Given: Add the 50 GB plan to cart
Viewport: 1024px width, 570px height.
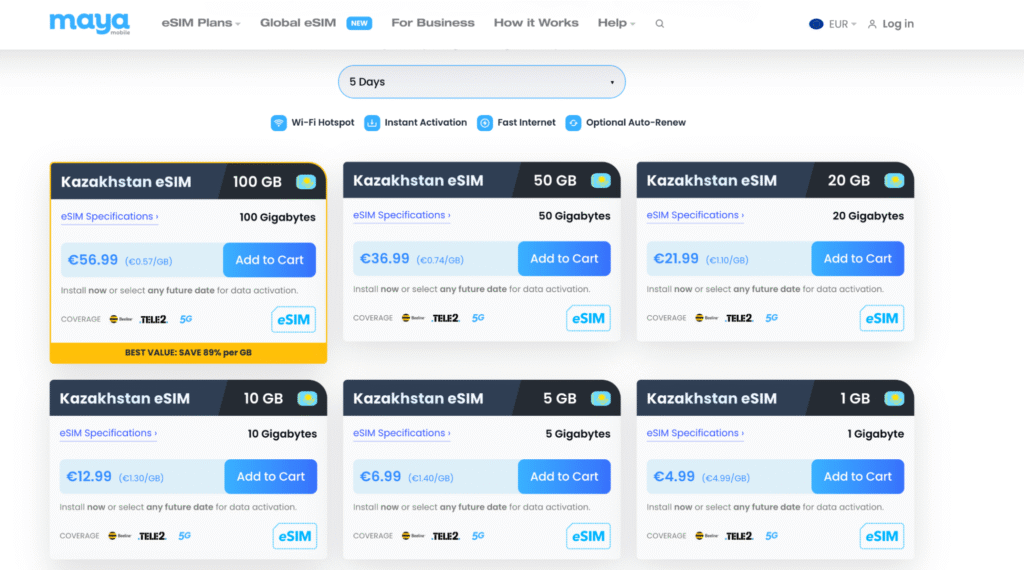Looking at the screenshot, I should point(564,259).
